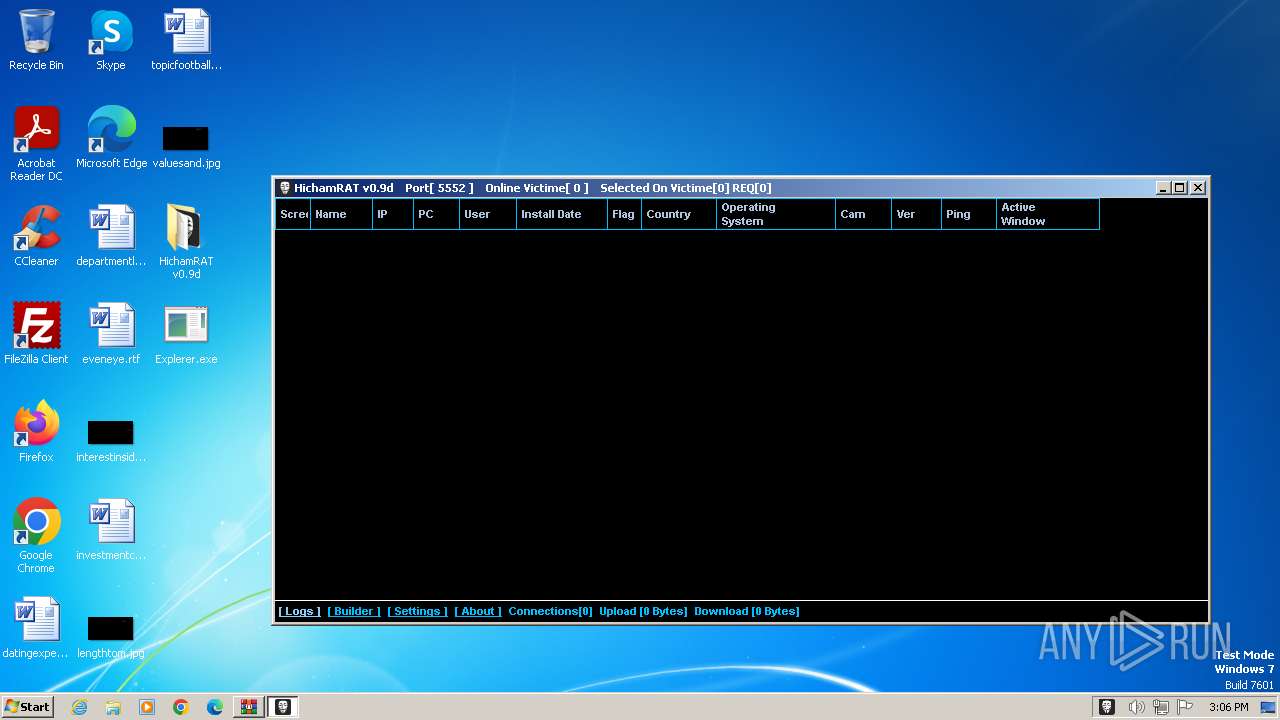
Task: Sort by the Install Date column header
Action: pyautogui.click(x=561, y=214)
